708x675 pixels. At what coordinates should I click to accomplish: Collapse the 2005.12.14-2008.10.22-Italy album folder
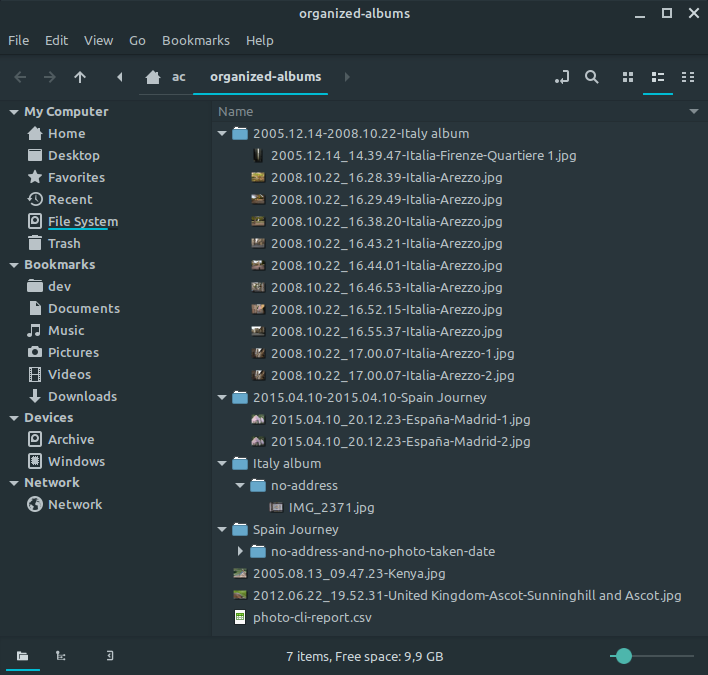point(222,134)
